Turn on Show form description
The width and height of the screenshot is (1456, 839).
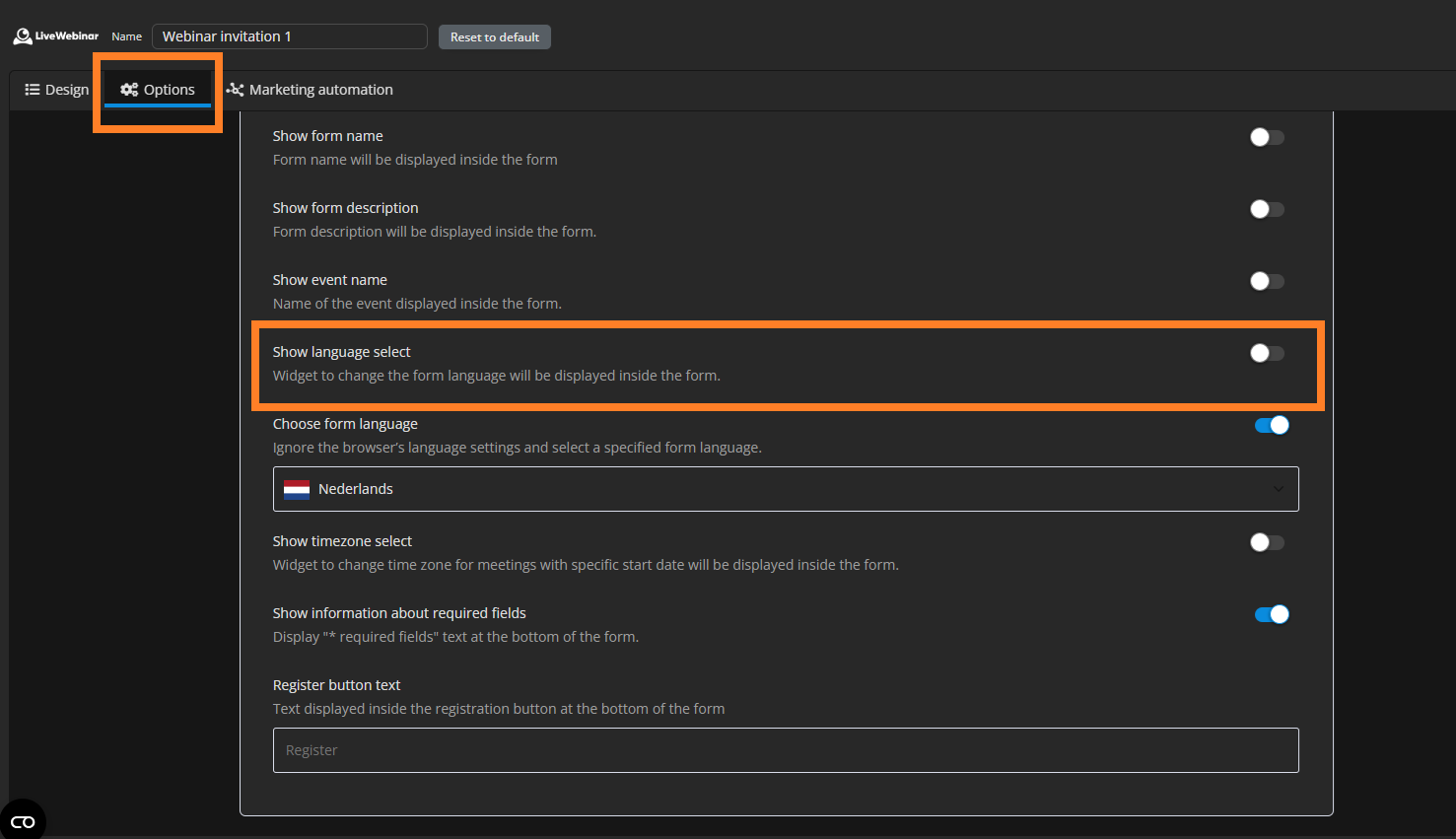tap(1267, 210)
